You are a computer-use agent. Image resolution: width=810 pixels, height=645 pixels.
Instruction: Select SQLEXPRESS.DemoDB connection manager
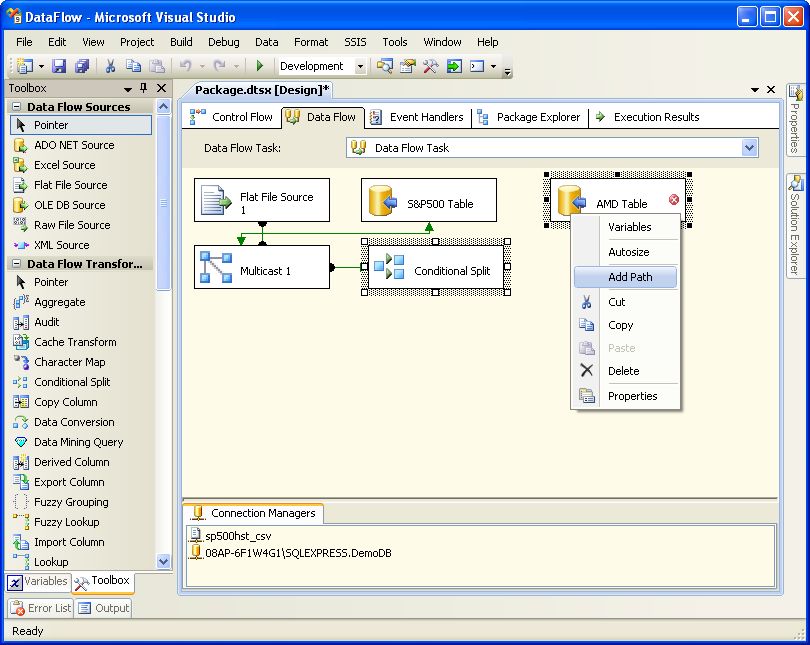click(x=291, y=553)
